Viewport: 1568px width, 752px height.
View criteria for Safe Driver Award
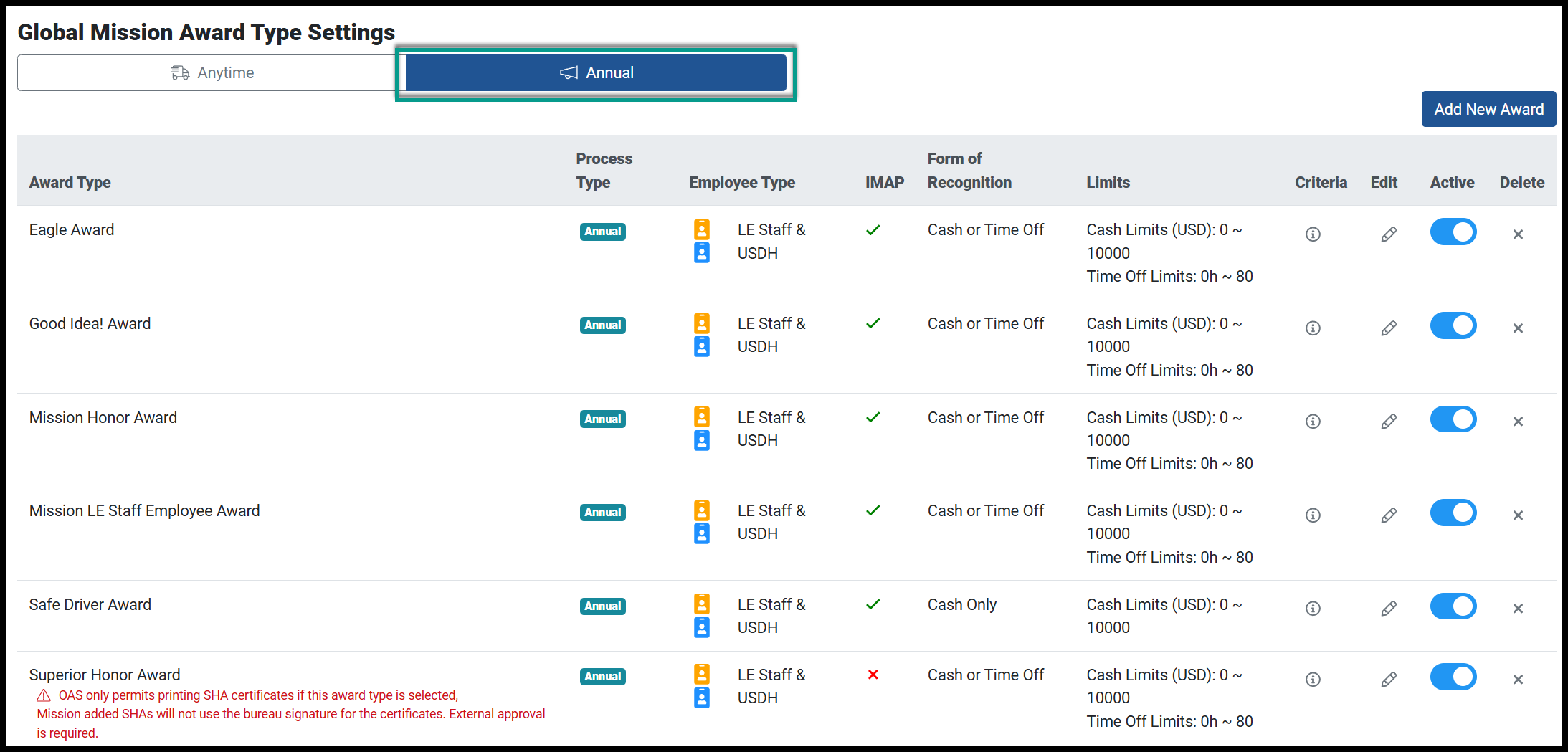point(1313,609)
